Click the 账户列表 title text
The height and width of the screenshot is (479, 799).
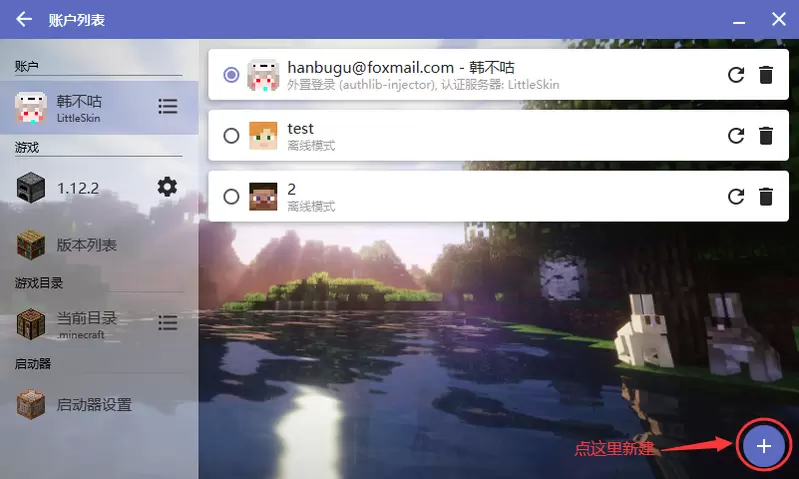[x=77, y=20]
